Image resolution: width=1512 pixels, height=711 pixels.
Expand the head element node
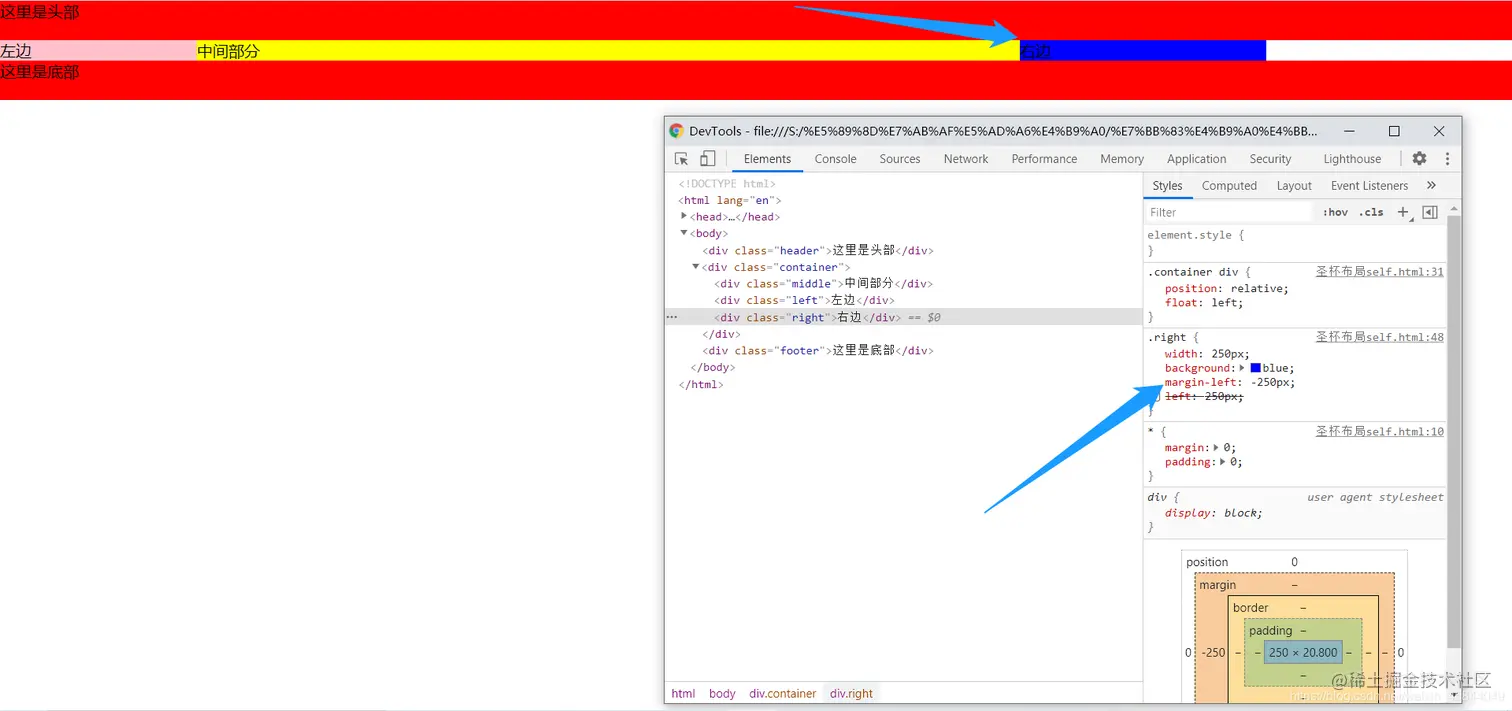684,216
